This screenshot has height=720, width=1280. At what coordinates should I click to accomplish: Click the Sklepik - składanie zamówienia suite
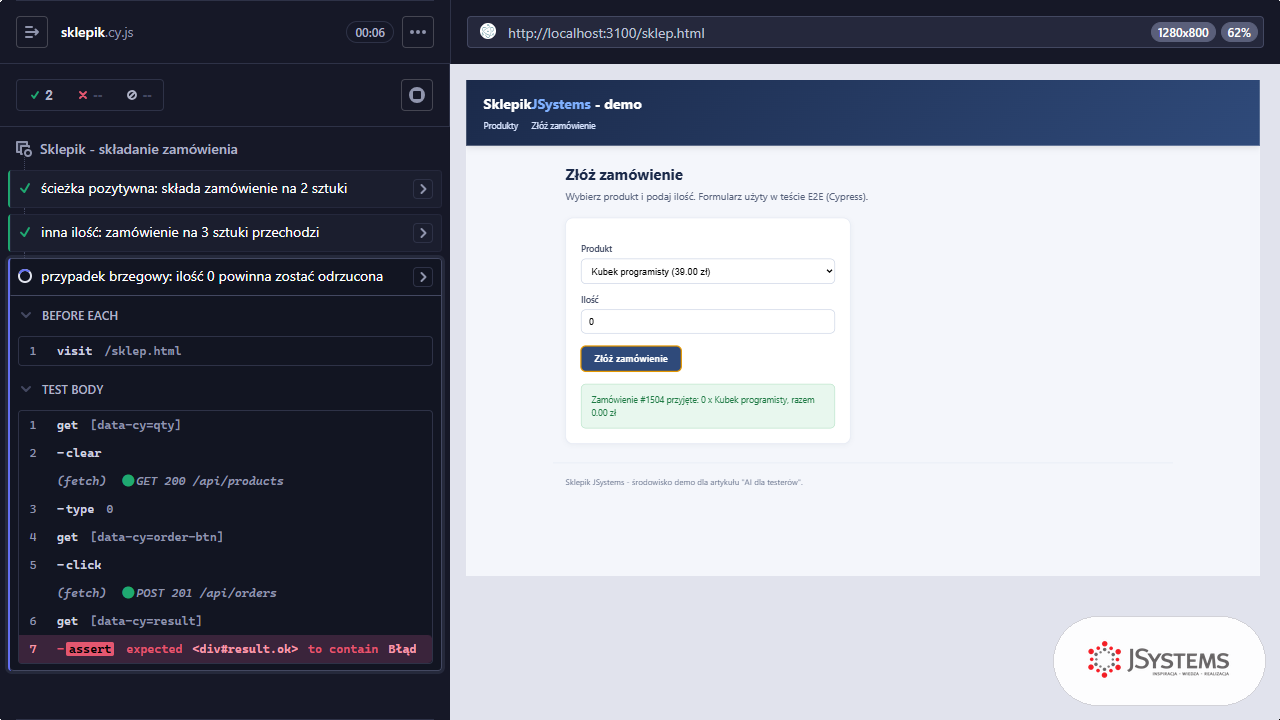click(138, 149)
